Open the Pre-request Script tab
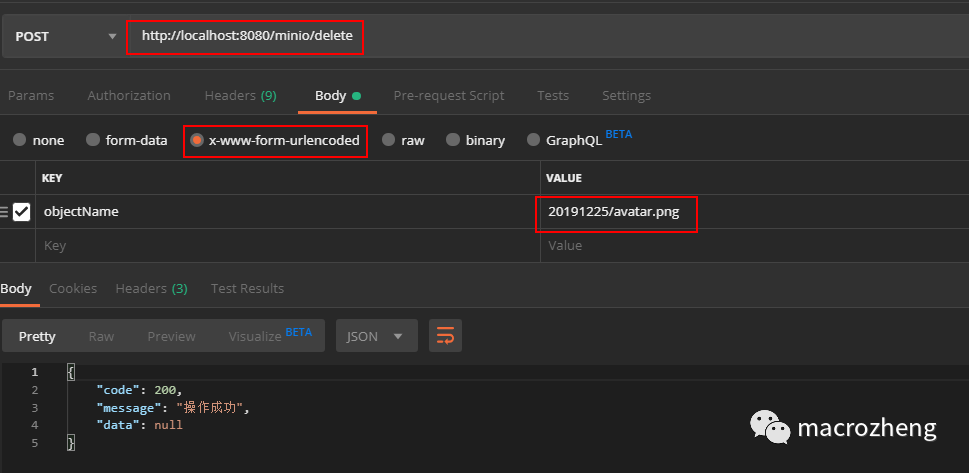 (449, 96)
